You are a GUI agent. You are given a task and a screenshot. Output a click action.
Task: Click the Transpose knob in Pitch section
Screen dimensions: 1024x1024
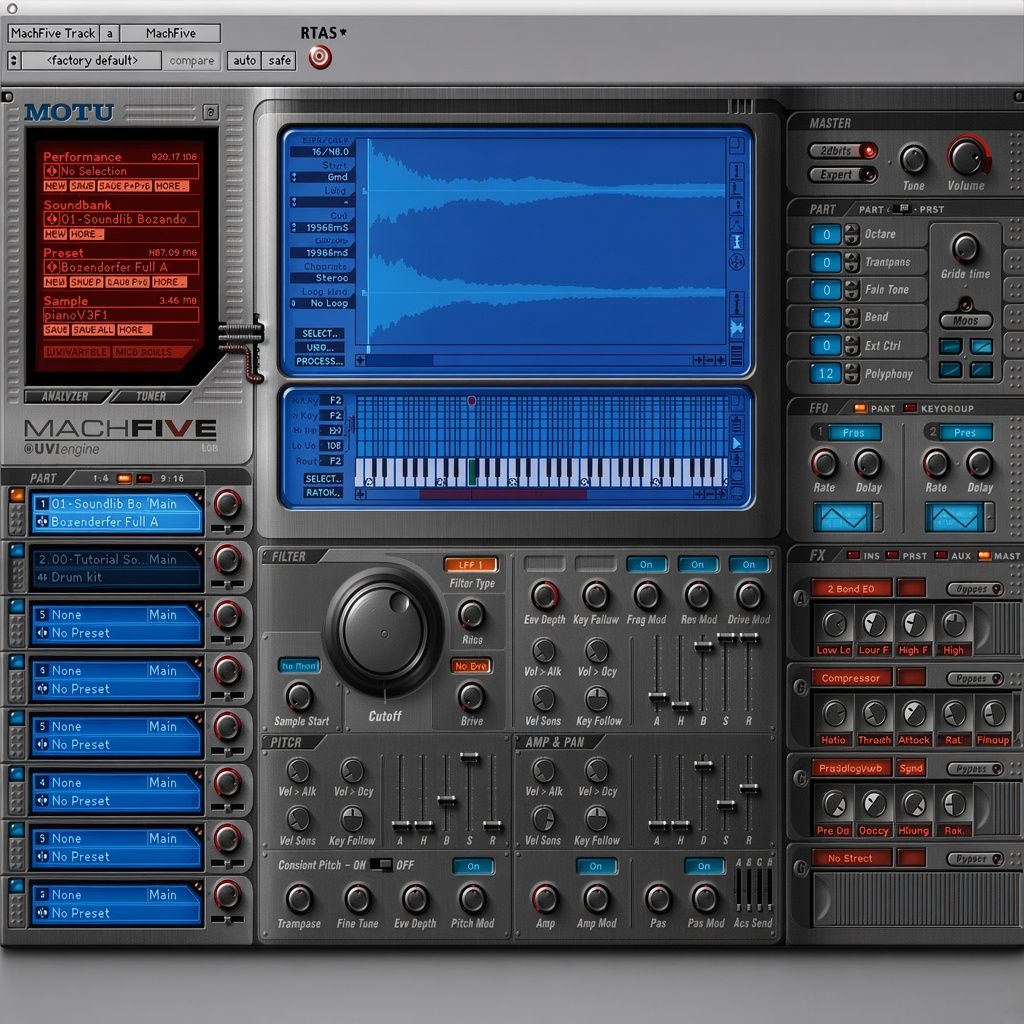click(298, 899)
